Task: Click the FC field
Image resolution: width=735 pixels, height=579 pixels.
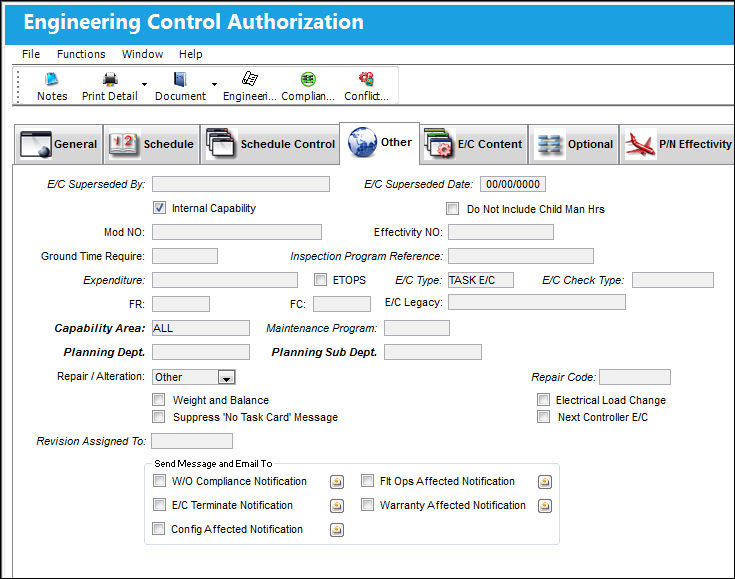Action: click(342, 304)
